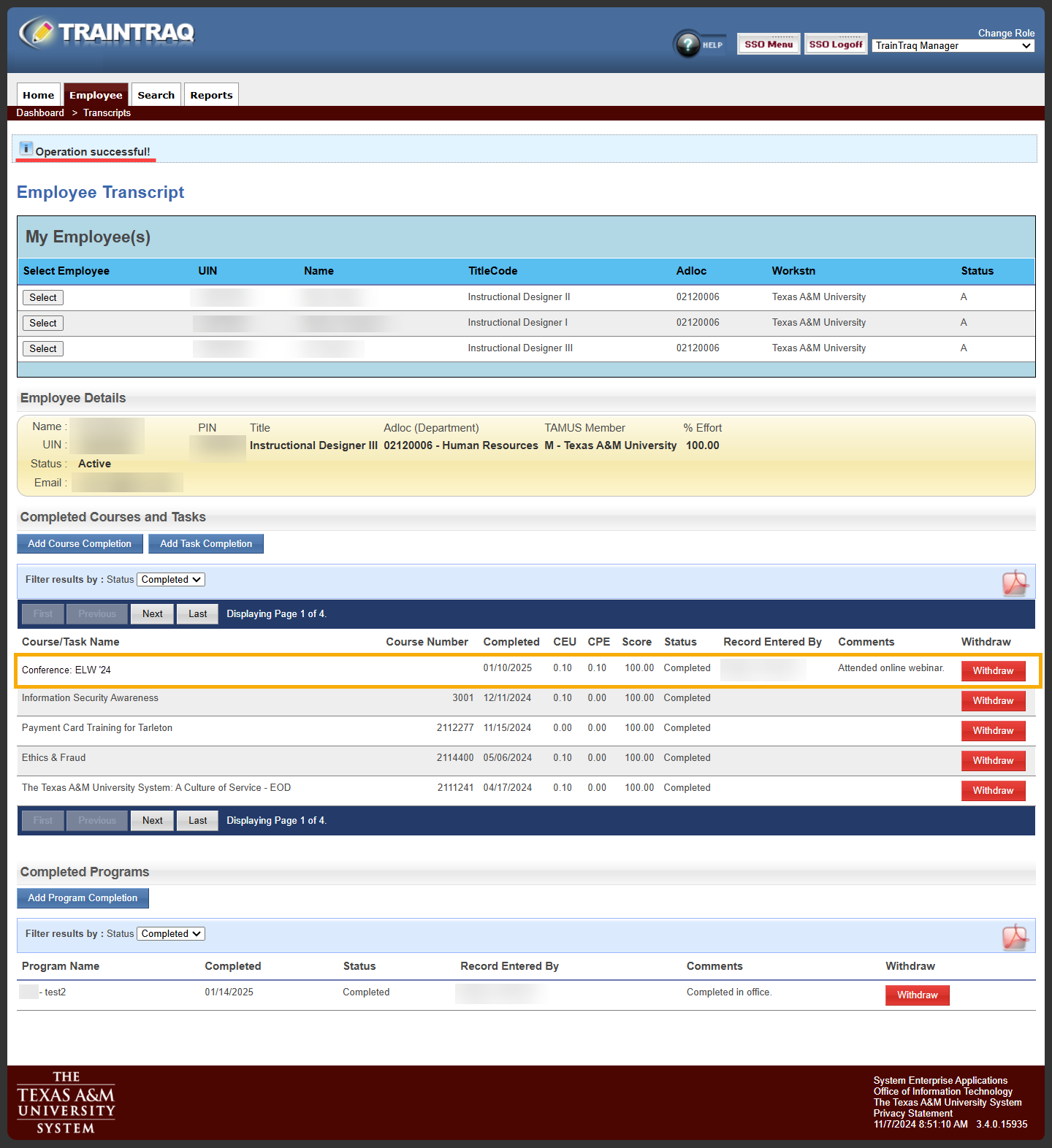Open the Reports tab
The width and height of the screenshot is (1052, 1148).
[211, 95]
